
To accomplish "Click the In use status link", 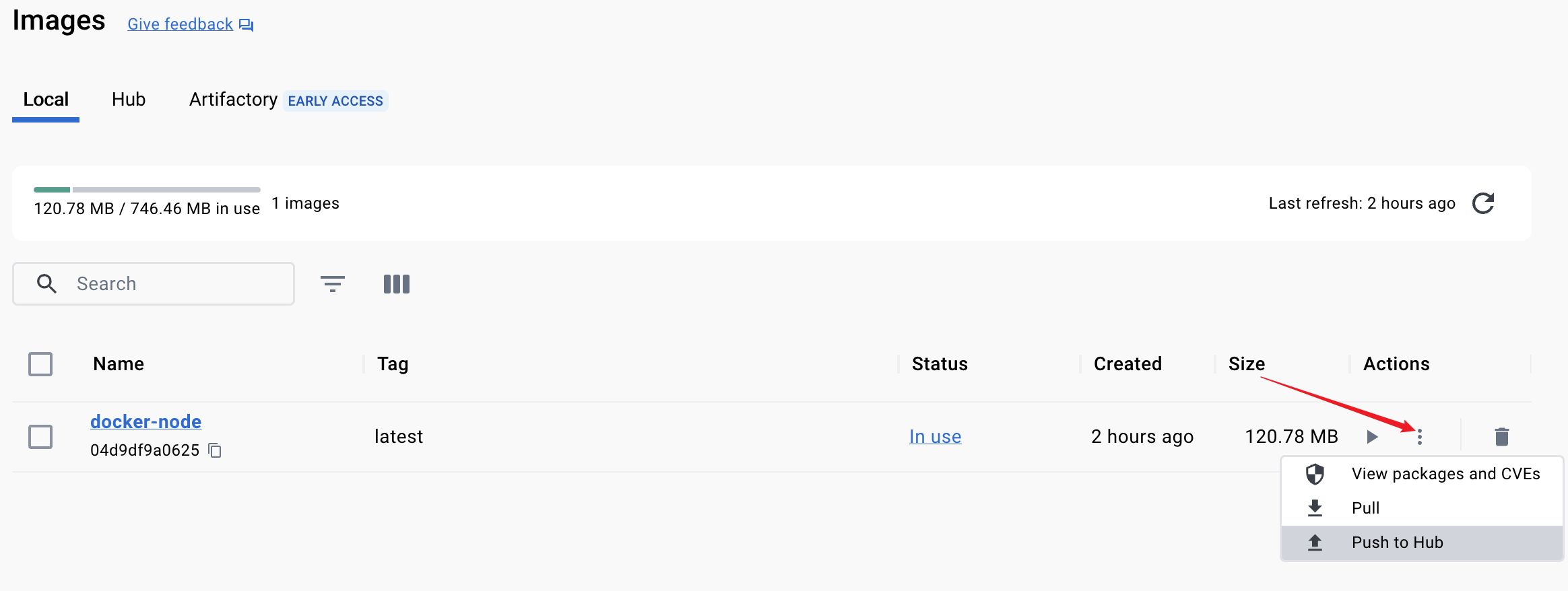I will (936, 437).
